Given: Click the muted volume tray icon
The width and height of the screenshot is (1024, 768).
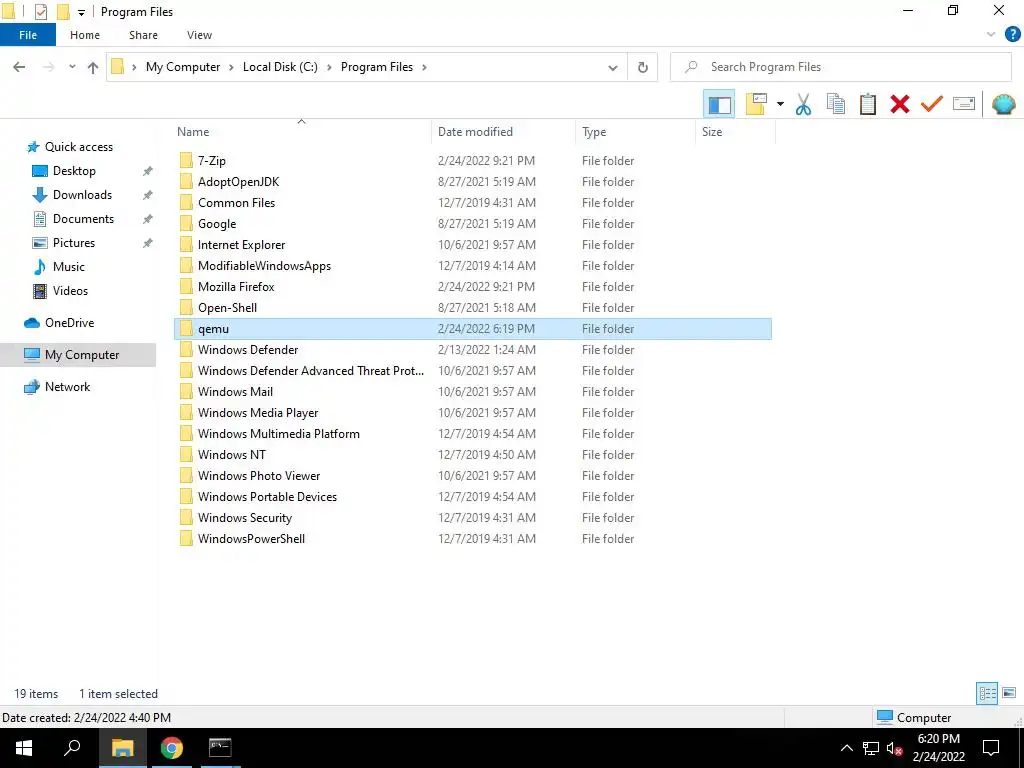Looking at the screenshot, I should point(895,748).
